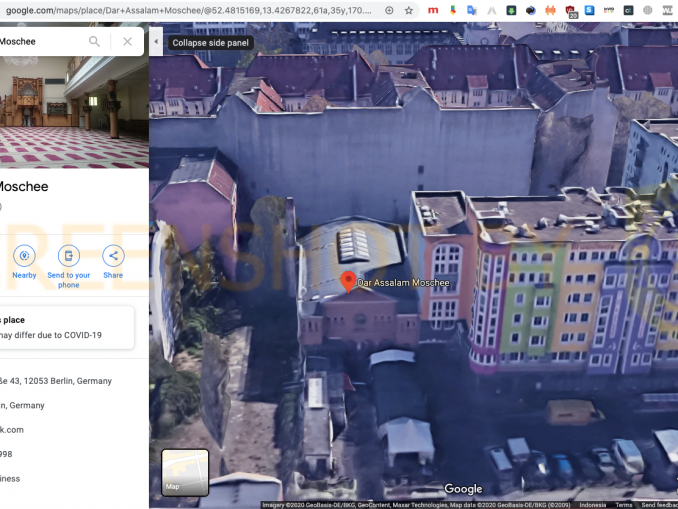This screenshot has height=509, width=678.
Task: Click the imagery copyright attribution text
Action: point(416,505)
